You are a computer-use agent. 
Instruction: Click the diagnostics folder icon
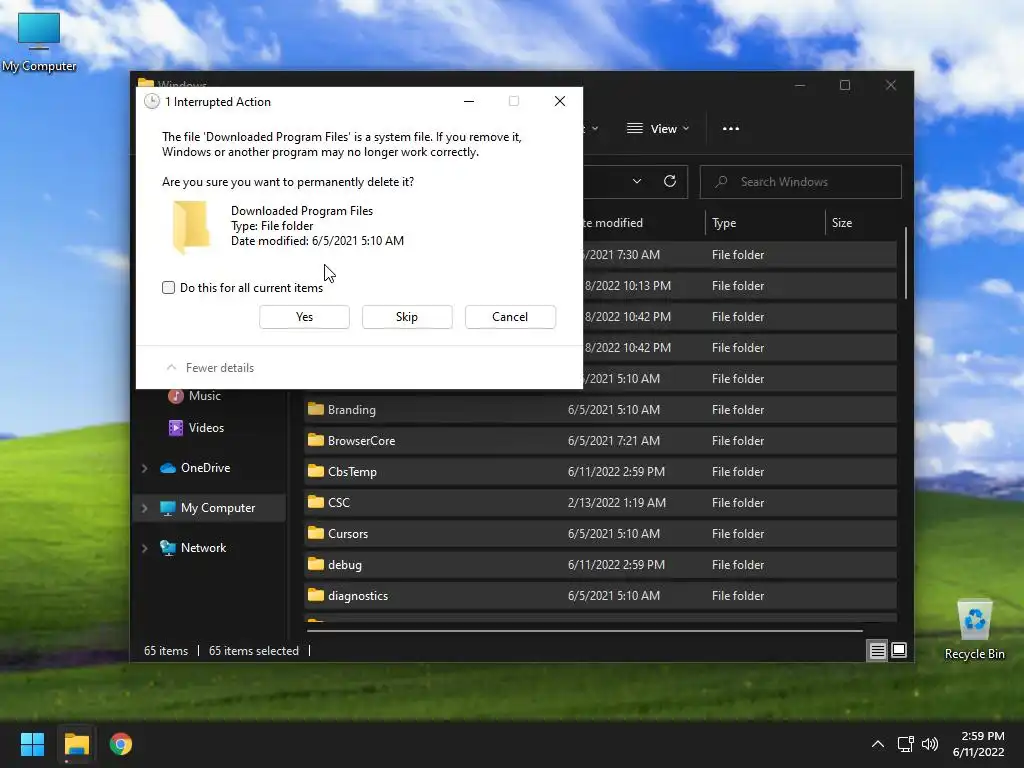coord(316,595)
